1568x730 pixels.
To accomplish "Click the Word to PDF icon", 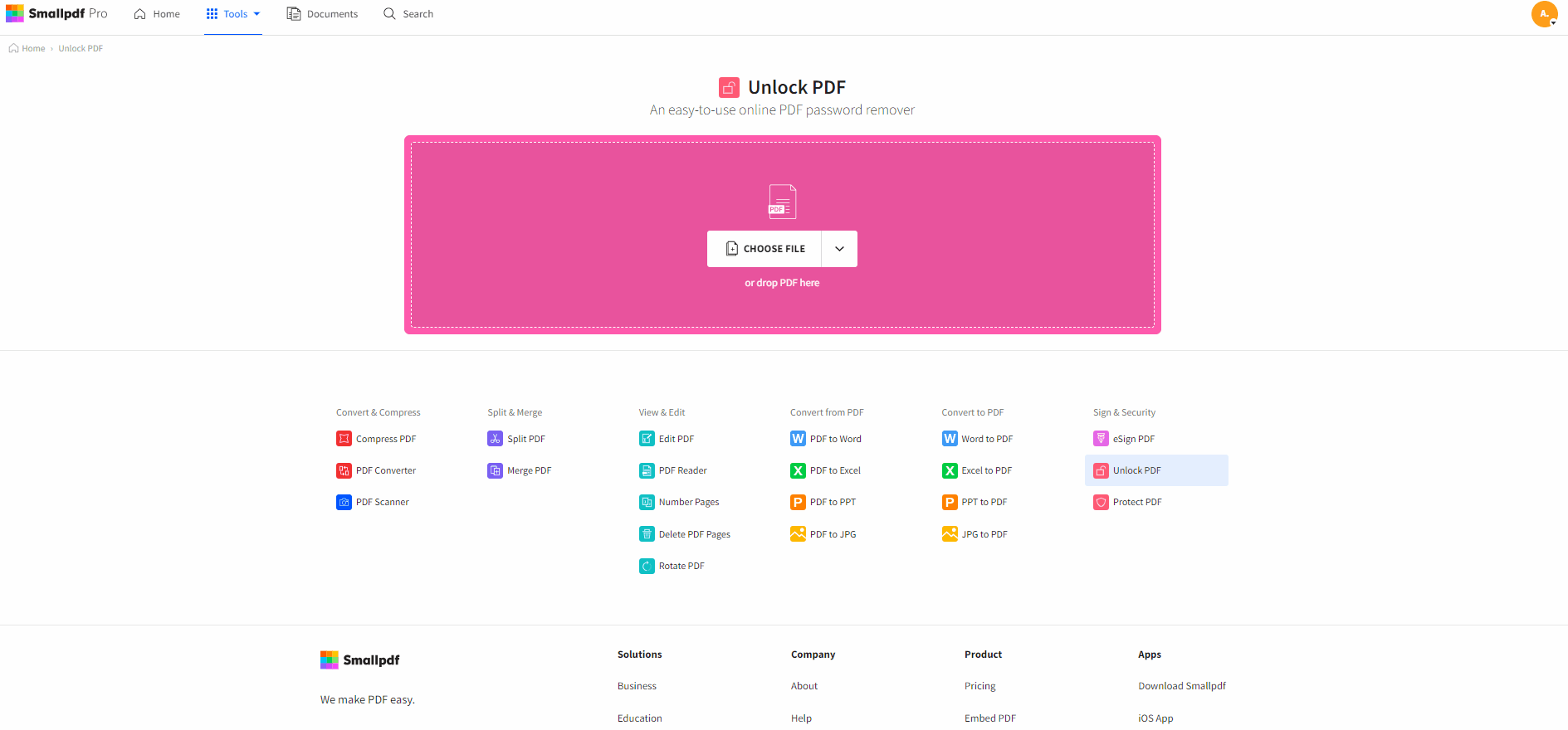I will [x=950, y=439].
